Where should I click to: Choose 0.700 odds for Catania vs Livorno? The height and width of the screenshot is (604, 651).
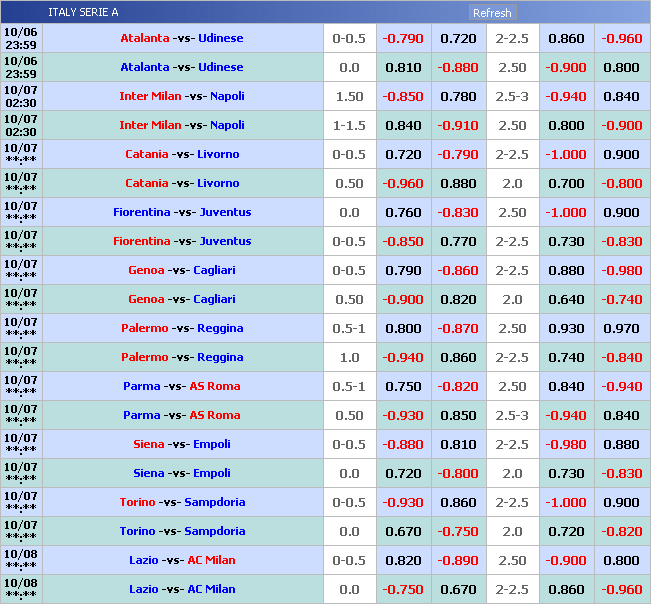click(x=566, y=183)
